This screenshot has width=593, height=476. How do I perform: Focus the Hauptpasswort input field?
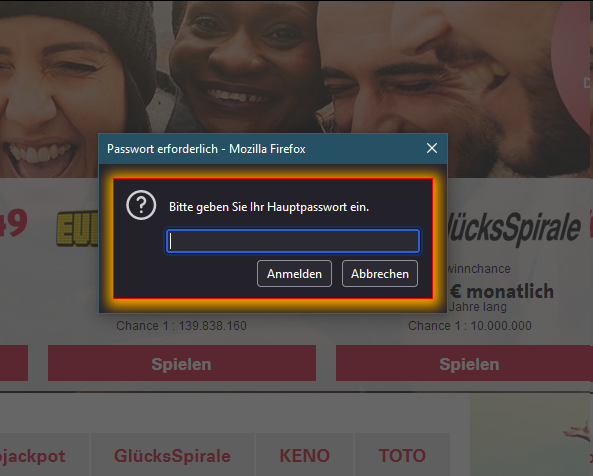(x=293, y=241)
